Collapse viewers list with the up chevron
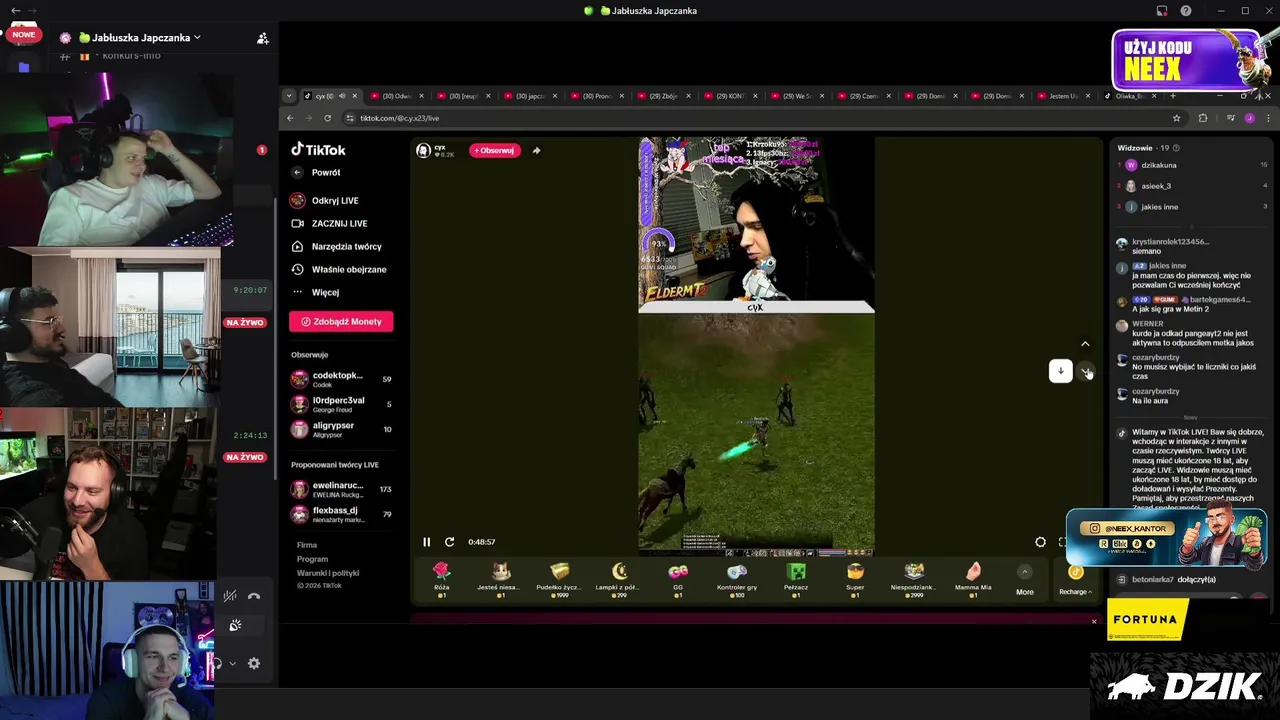 [x=1085, y=344]
